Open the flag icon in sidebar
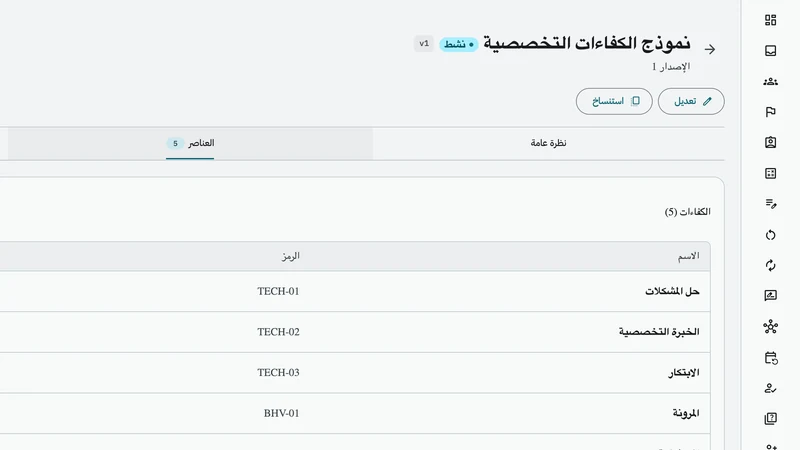The width and height of the screenshot is (800, 450). tap(770, 112)
